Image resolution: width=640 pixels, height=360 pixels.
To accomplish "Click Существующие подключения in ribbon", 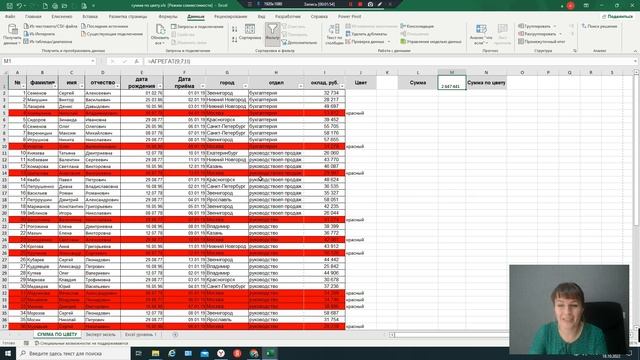I will [112, 34].
